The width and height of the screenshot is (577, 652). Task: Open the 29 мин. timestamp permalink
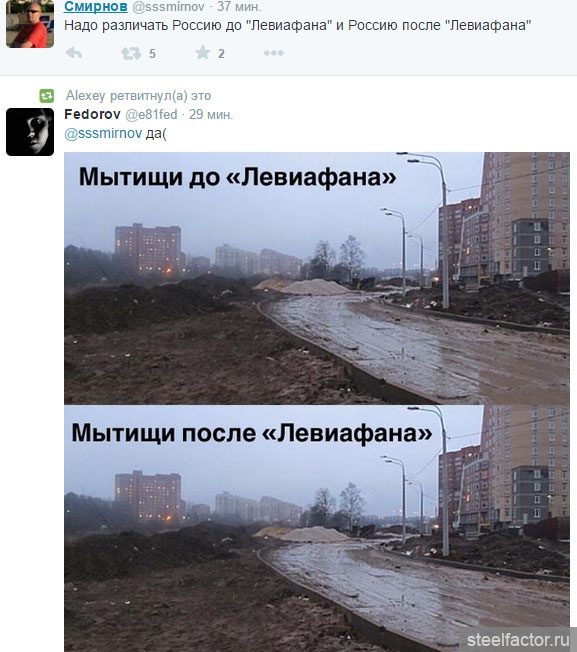[211, 114]
